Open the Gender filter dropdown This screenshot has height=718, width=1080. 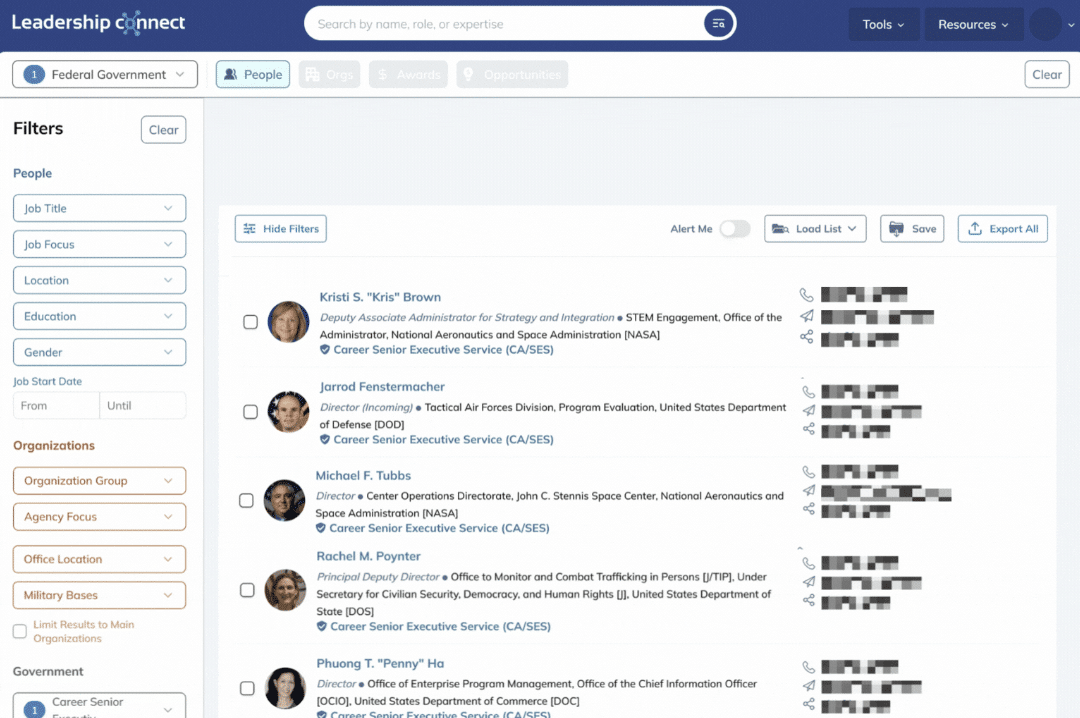(99, 352)
